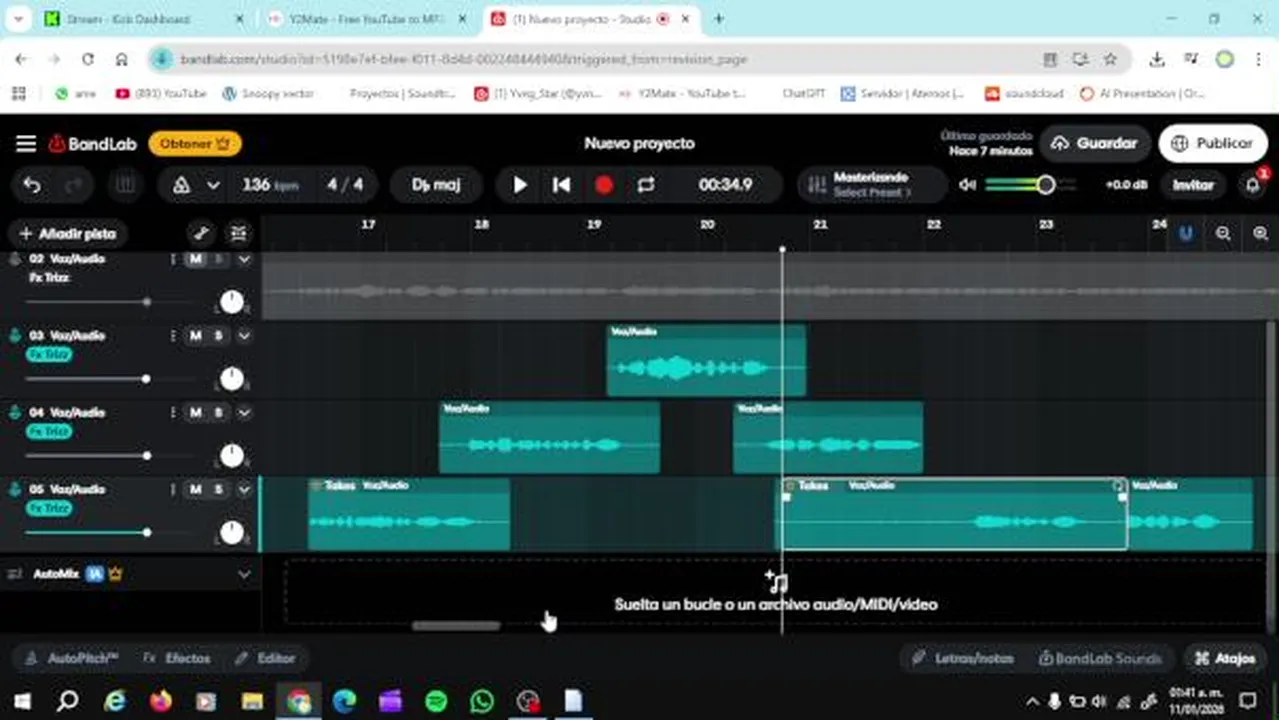The height and width of the screenshot is (720, 1279).
Task: Open the D♭ maj key selector
Action: tap(436, 185)
